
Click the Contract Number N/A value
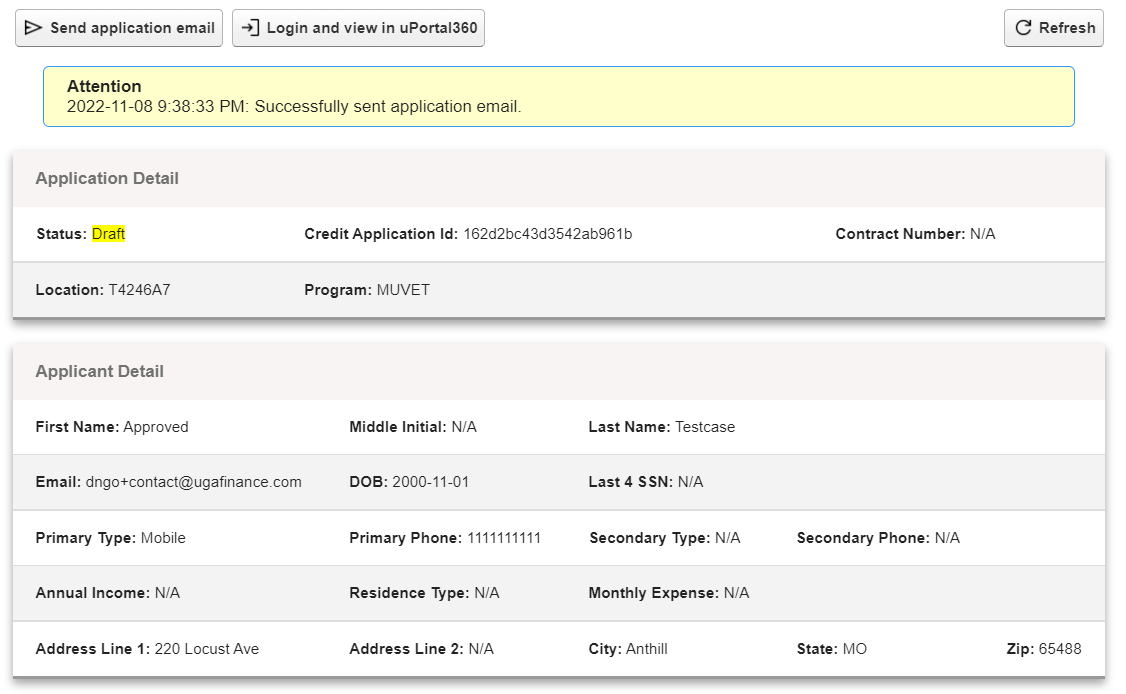coord(982,234)
